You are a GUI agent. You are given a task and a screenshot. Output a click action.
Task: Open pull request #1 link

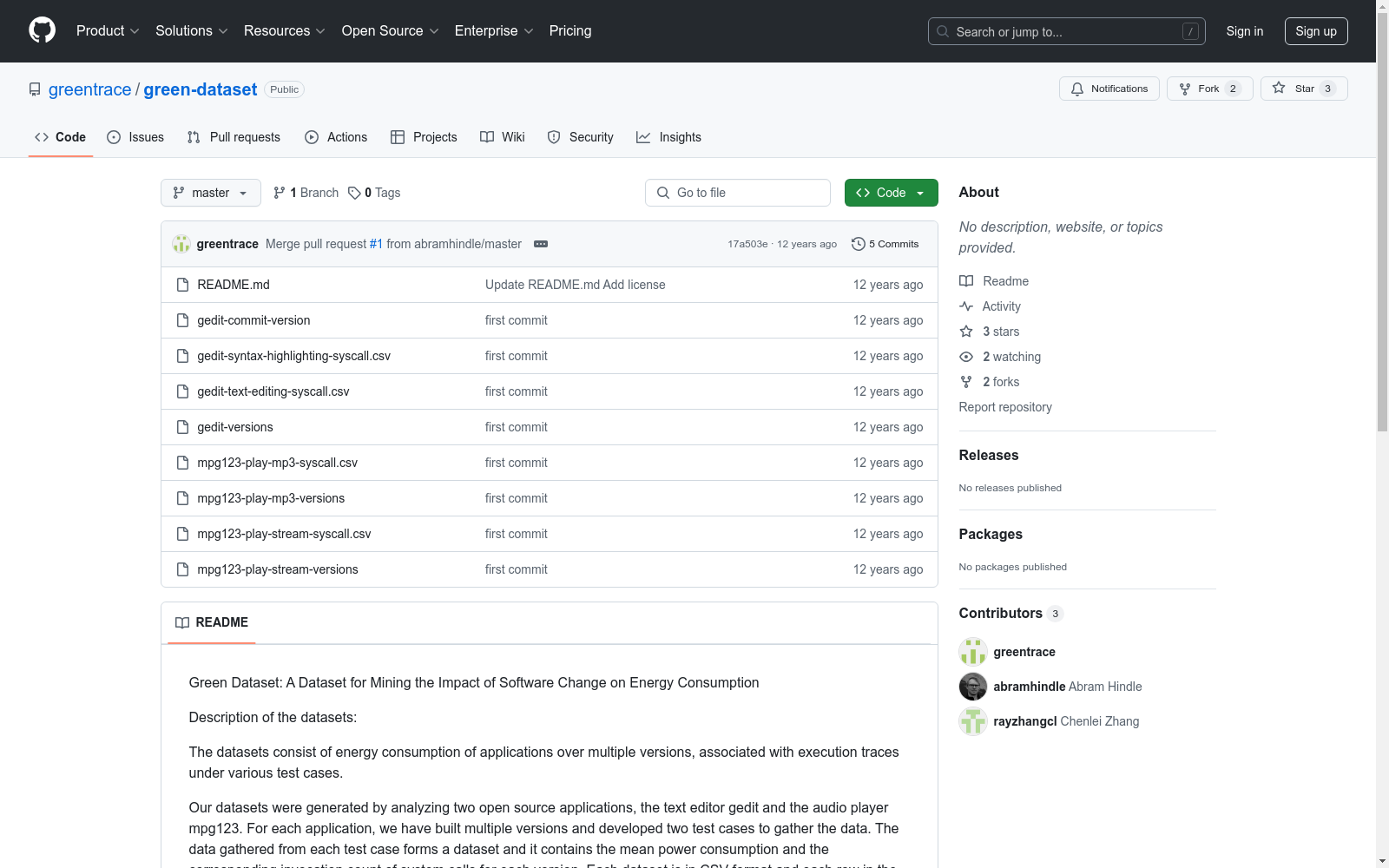point(376,244)
